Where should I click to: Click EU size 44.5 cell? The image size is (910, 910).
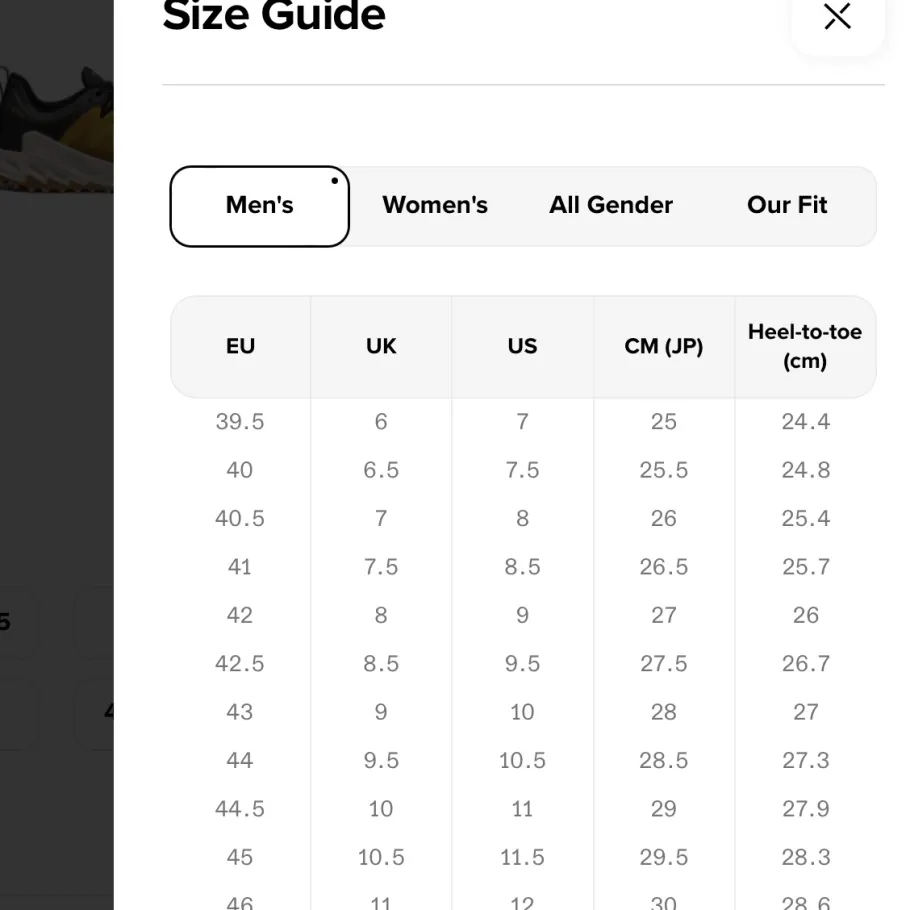pos(240,809)
